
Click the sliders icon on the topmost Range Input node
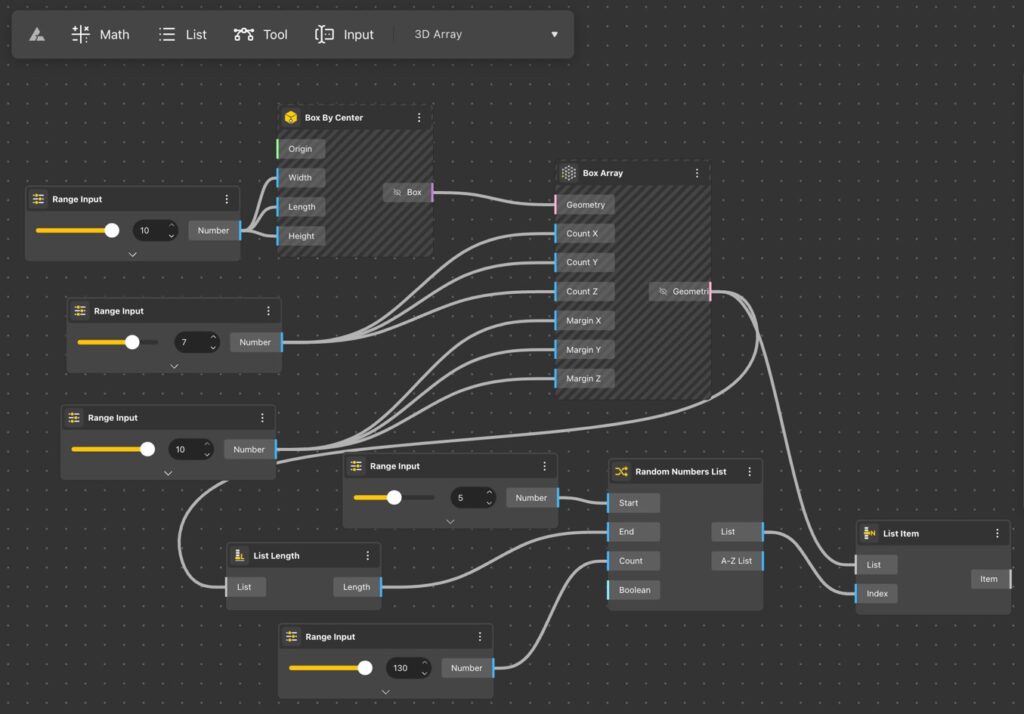[x=40, y=199]
